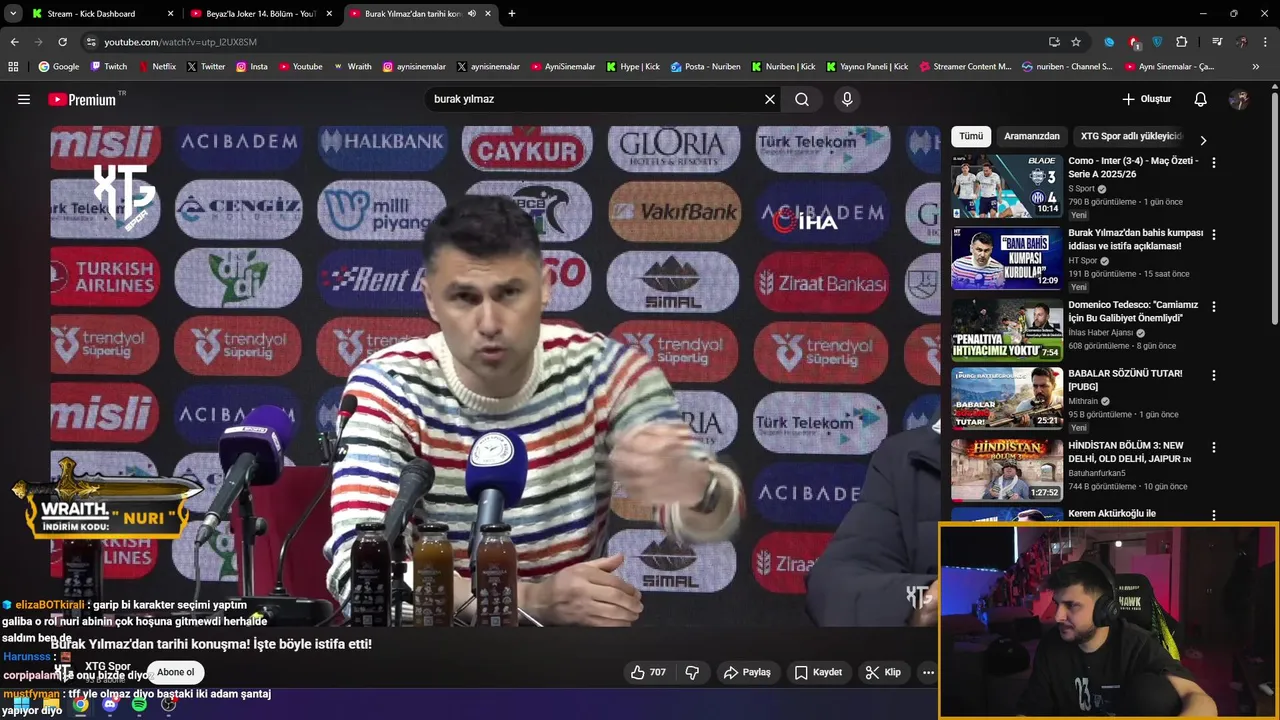
Task: Open the Hype | Kick bookmark
Action: pyautogui.click(x=632, y=67)
